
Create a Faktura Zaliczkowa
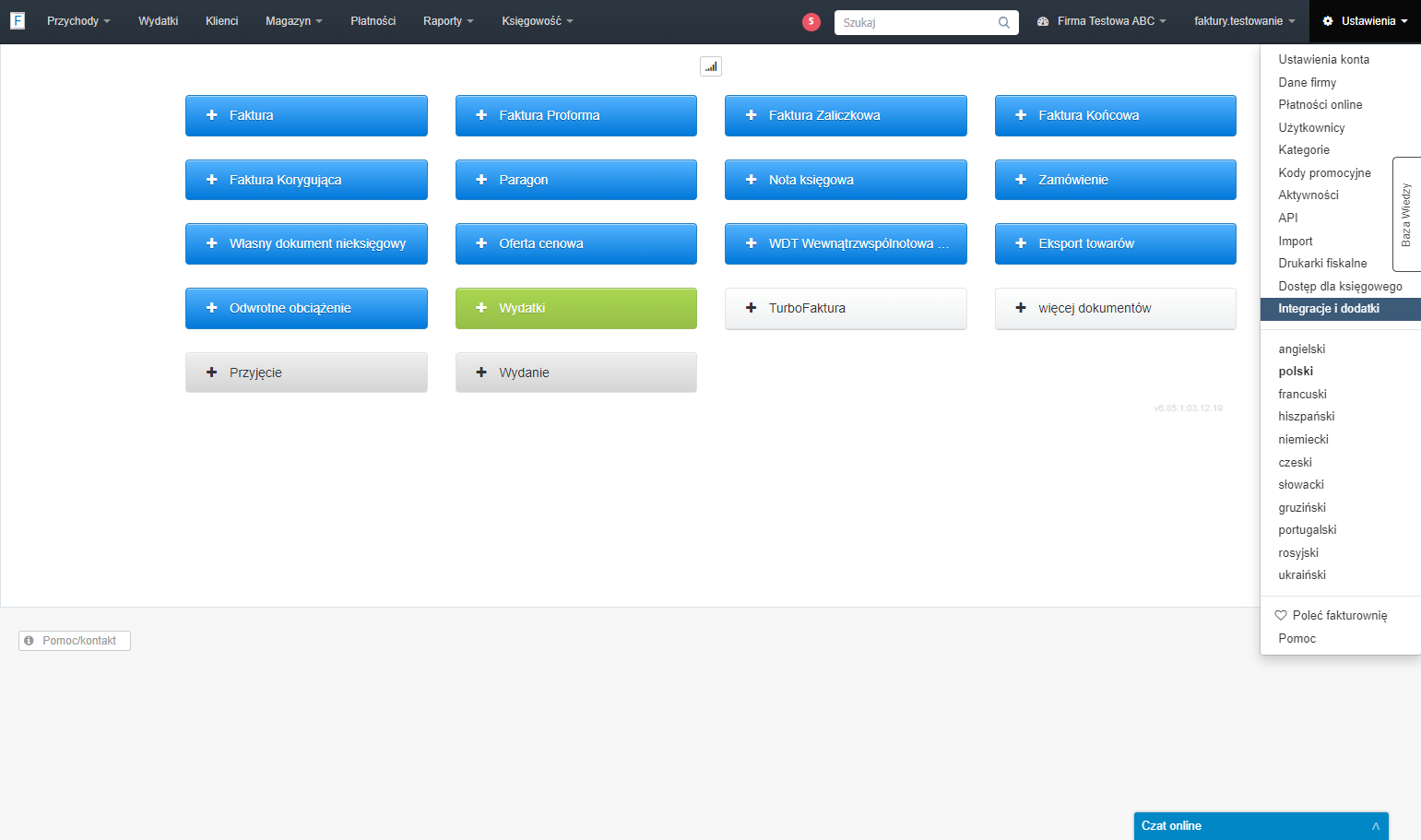(x=846, y=115)
